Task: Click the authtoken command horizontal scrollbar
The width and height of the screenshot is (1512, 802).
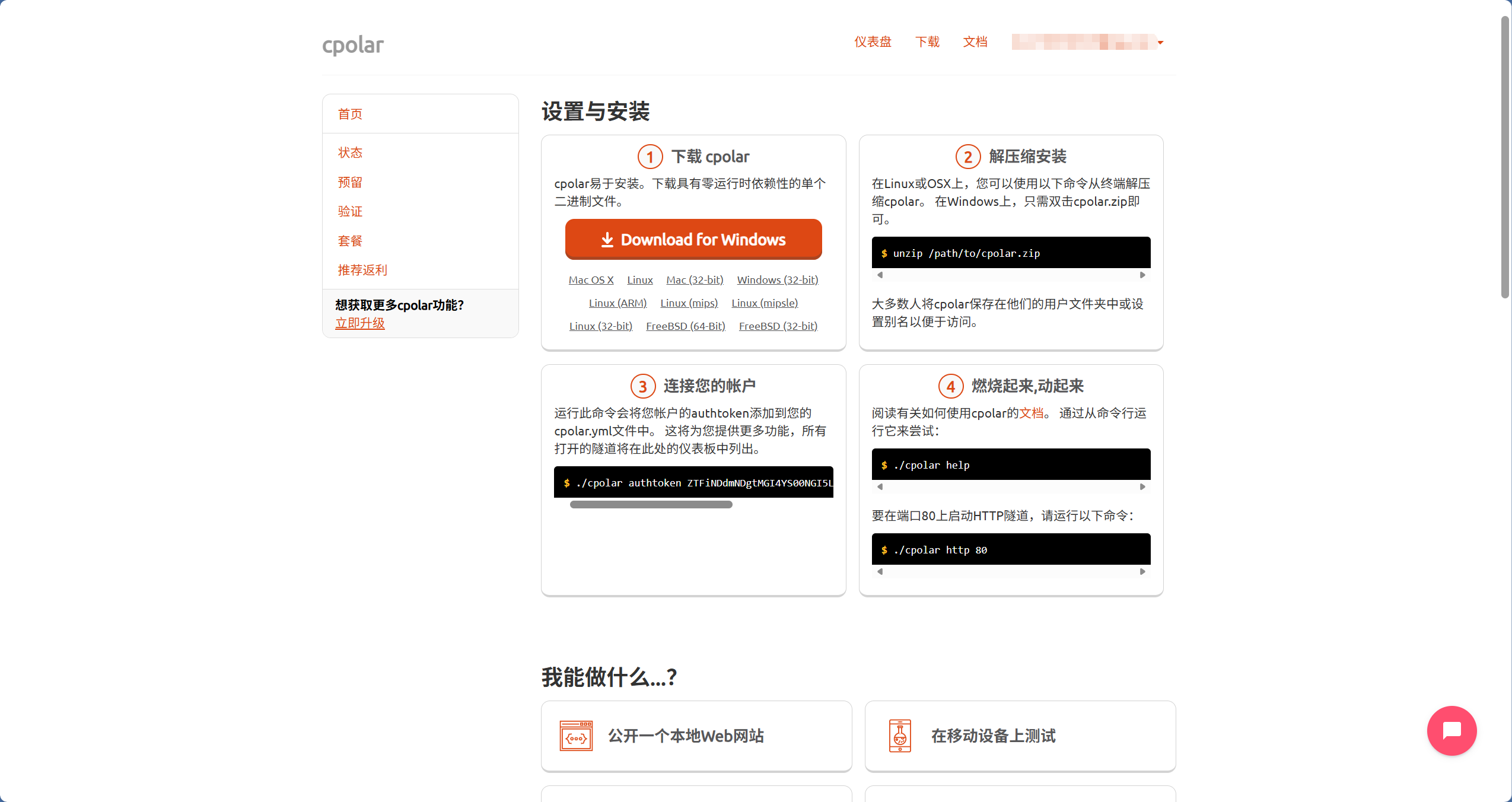Action: [651, 505]
